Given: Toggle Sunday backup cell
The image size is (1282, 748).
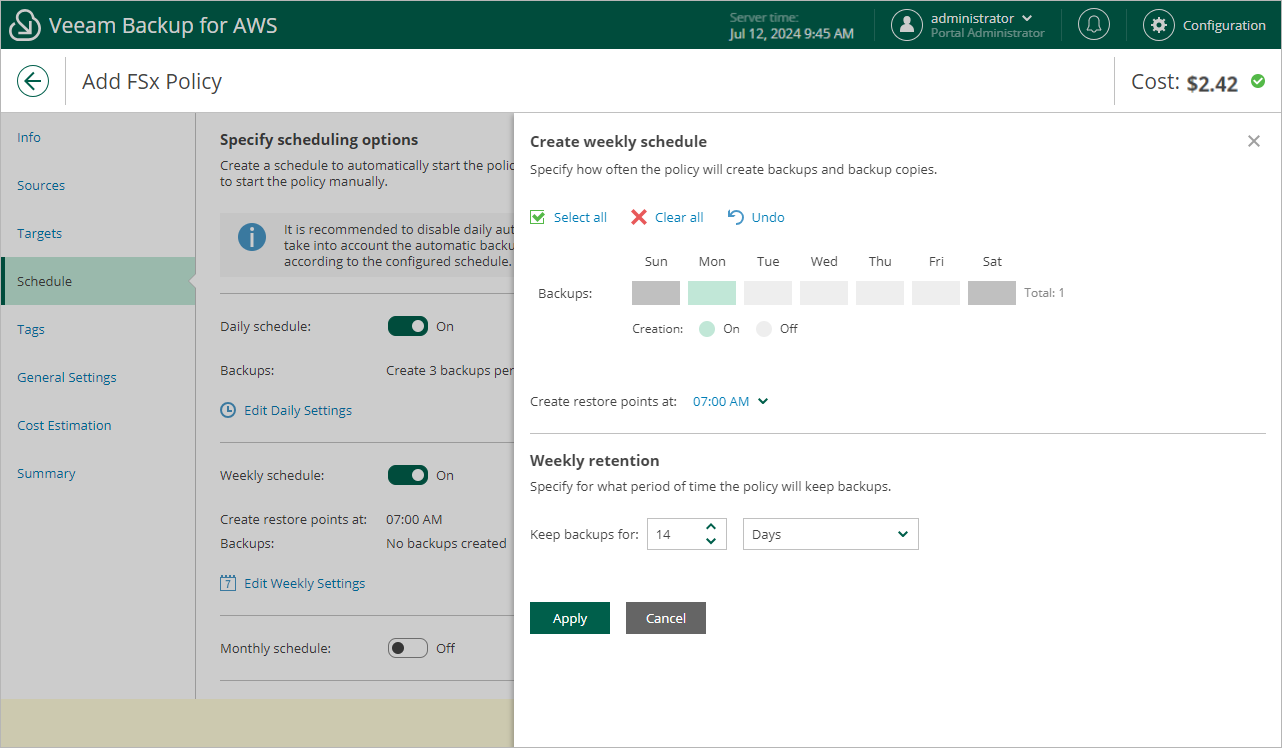Looking at the screenshot, I should pos(656,293).
